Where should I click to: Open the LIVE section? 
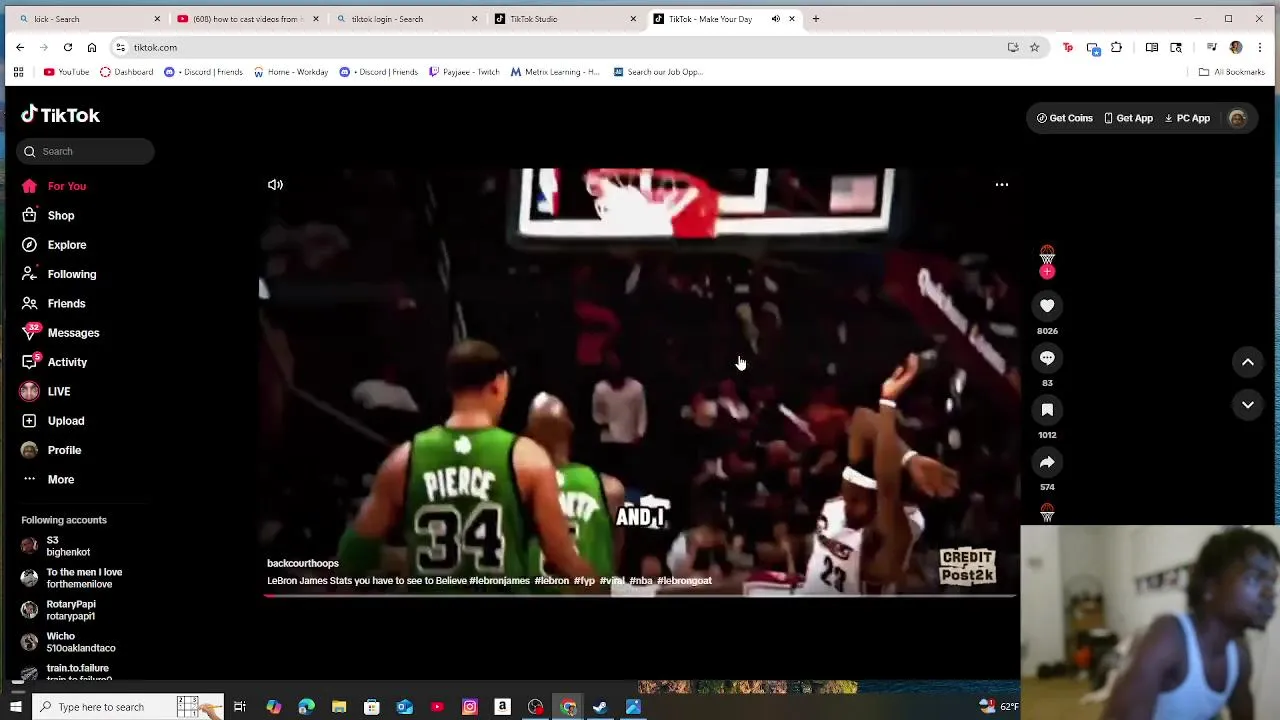pyautogui.click(x=46, y=391)
